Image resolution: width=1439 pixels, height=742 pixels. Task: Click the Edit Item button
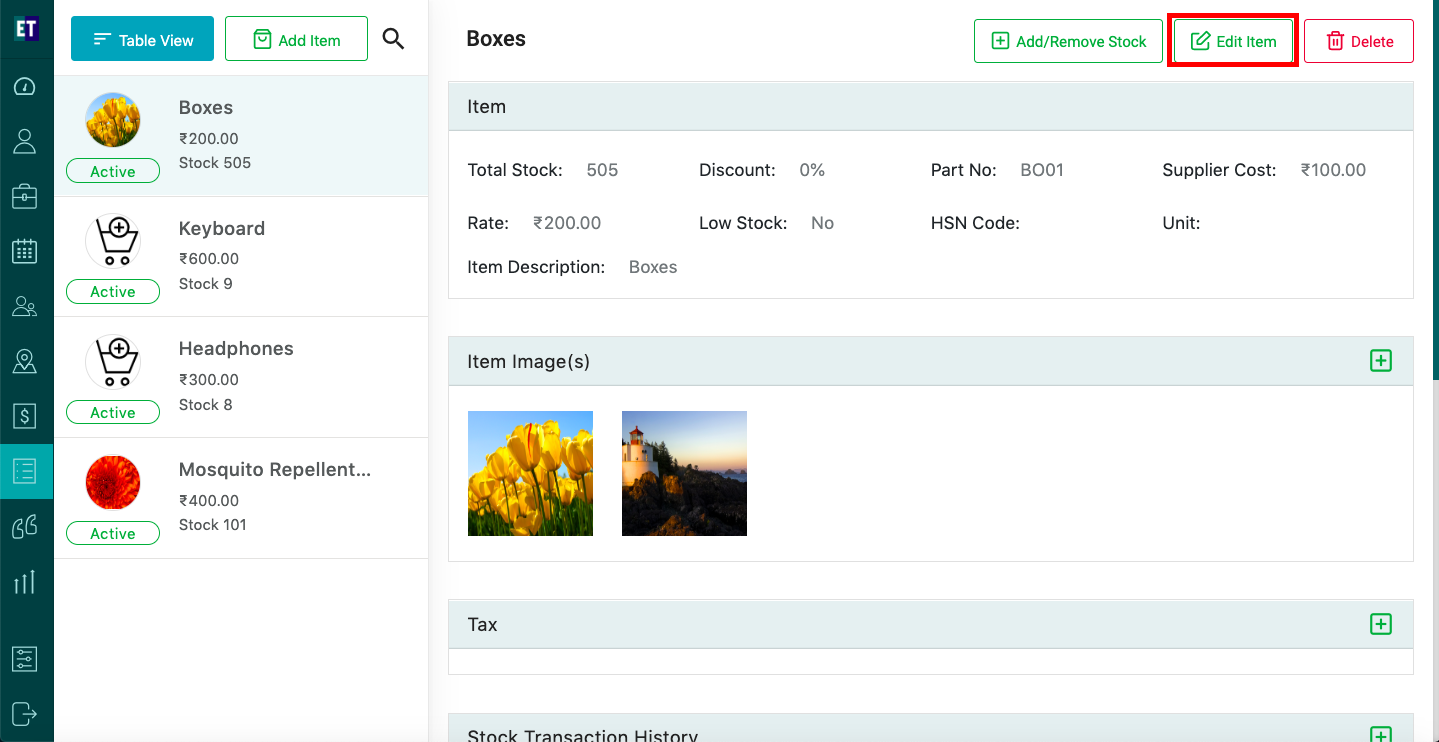1233,41
